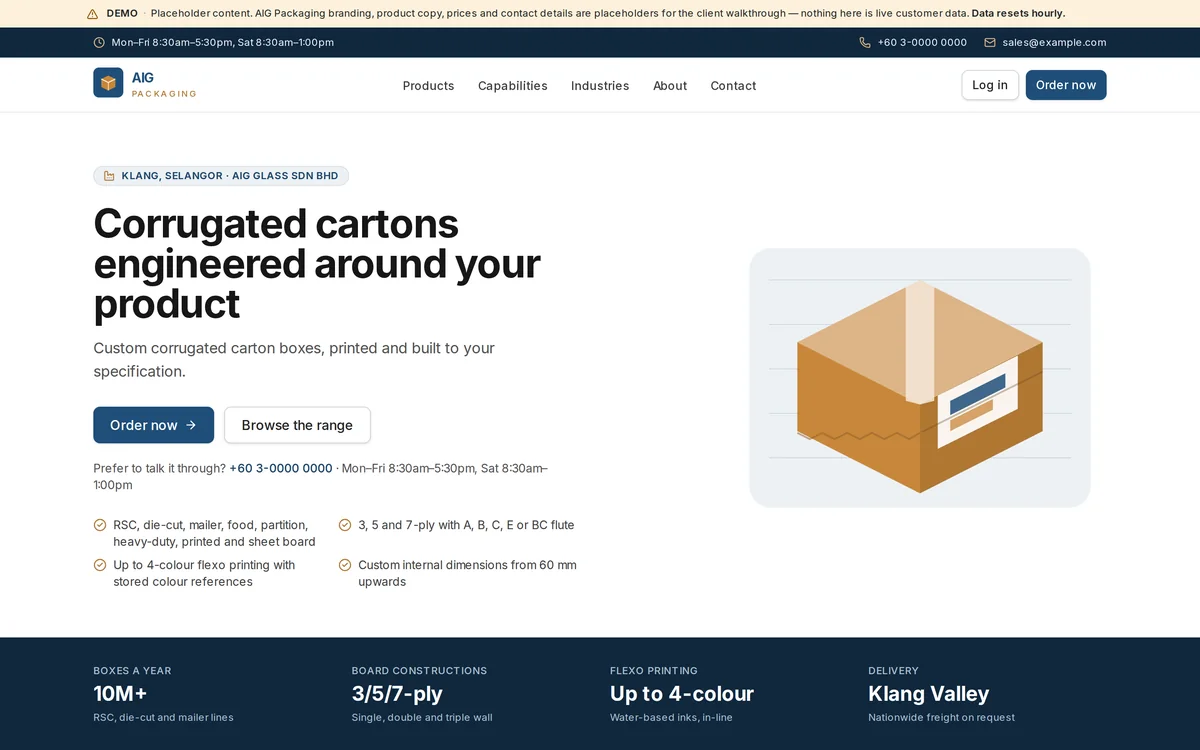This screenshot has height=750, width=1200.
Task: Click the phone link after Prefer to talk
Action: (281, 468)
